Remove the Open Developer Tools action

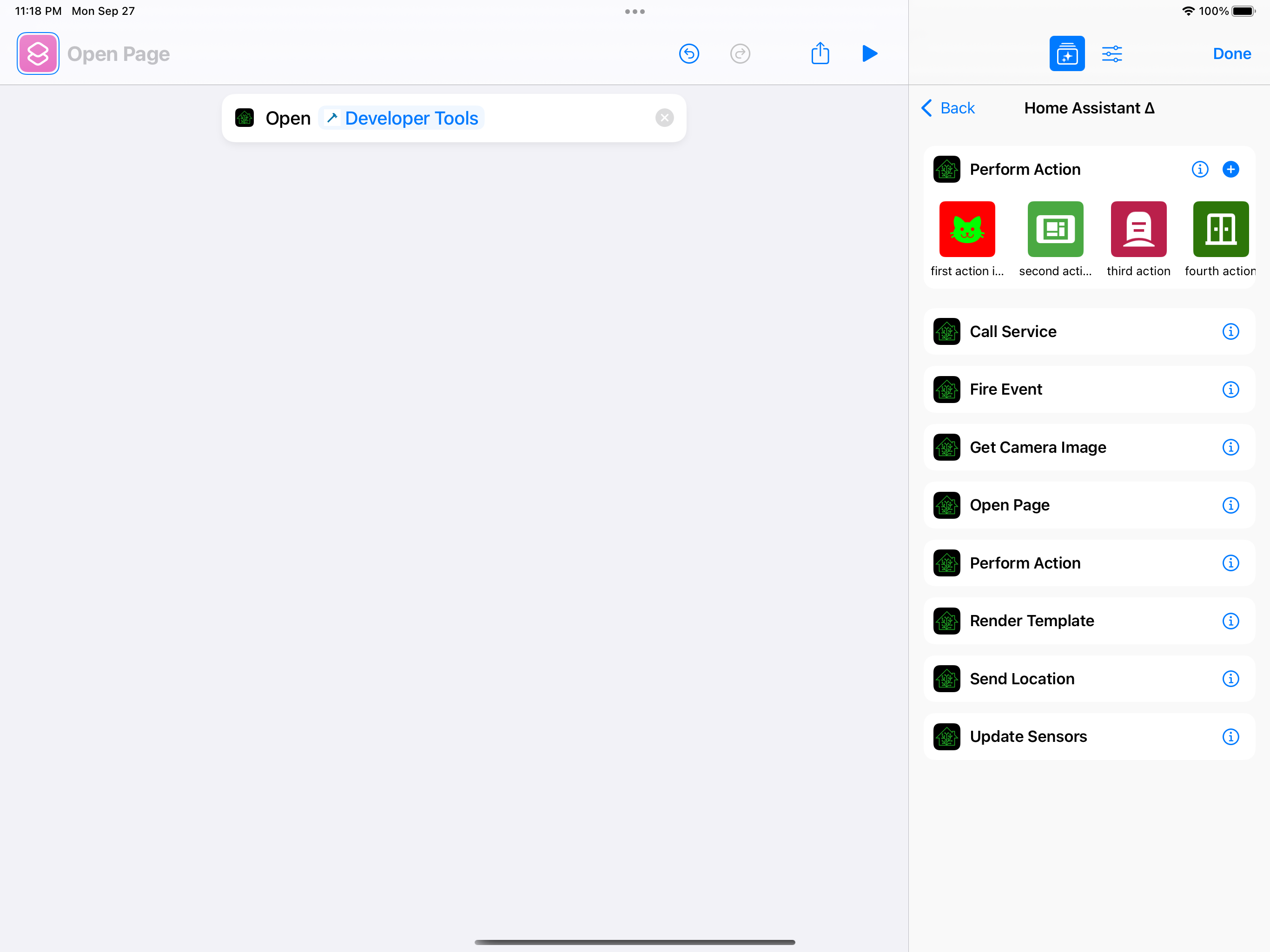click(664, 118)
